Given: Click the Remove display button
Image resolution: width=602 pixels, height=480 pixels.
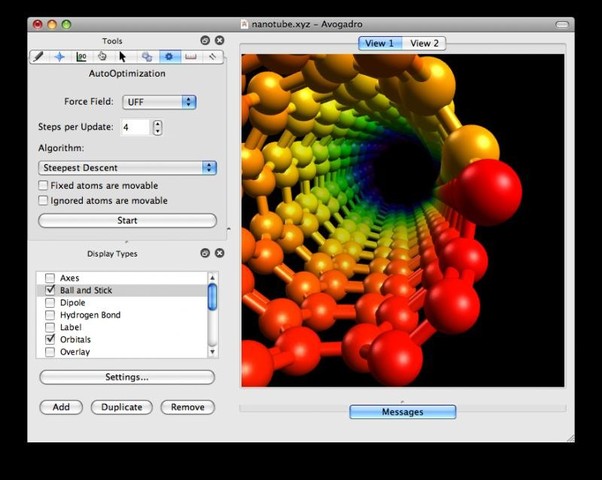Looking at the screenshot, I should click(188, 407).
